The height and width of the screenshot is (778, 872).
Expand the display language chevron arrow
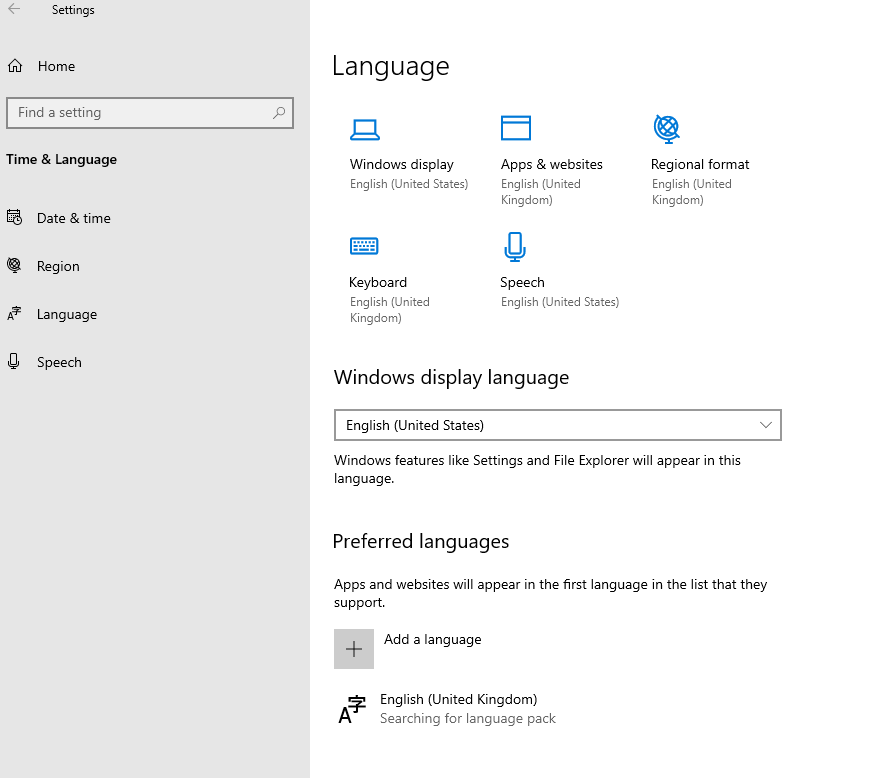point(766,425)
